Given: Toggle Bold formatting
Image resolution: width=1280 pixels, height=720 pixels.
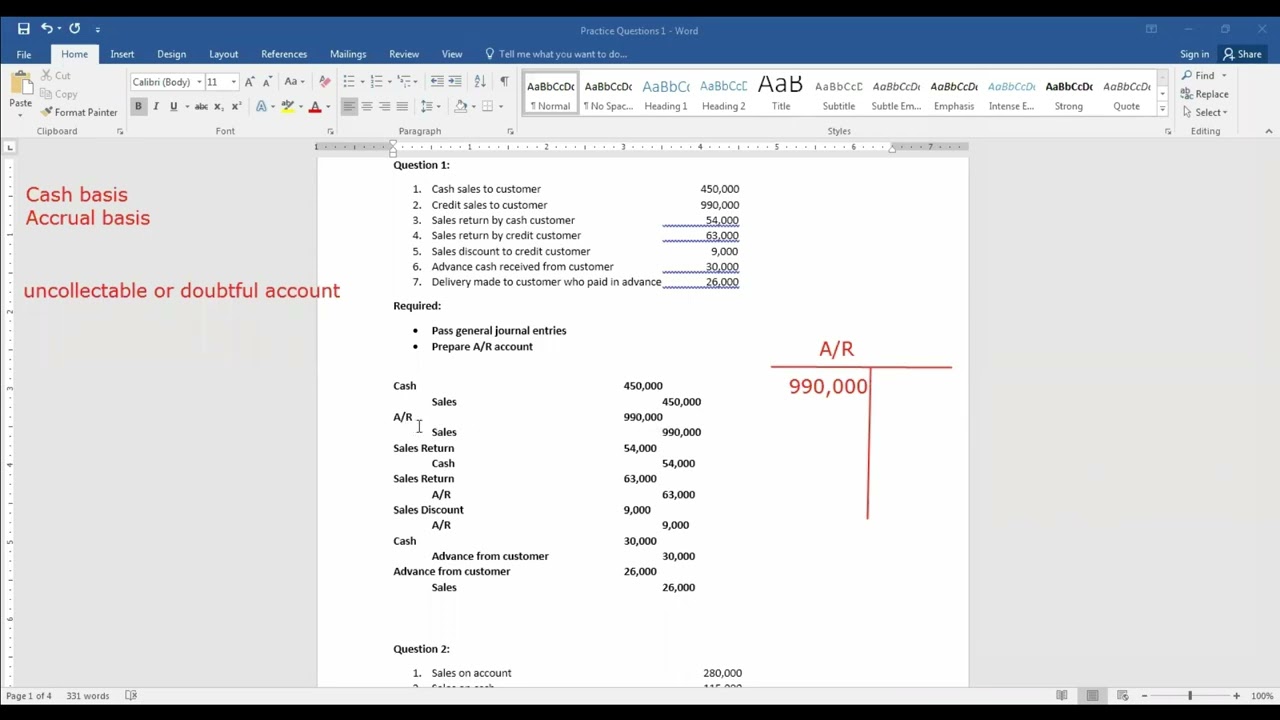Looking at the screenshot, I should [138, 106].
